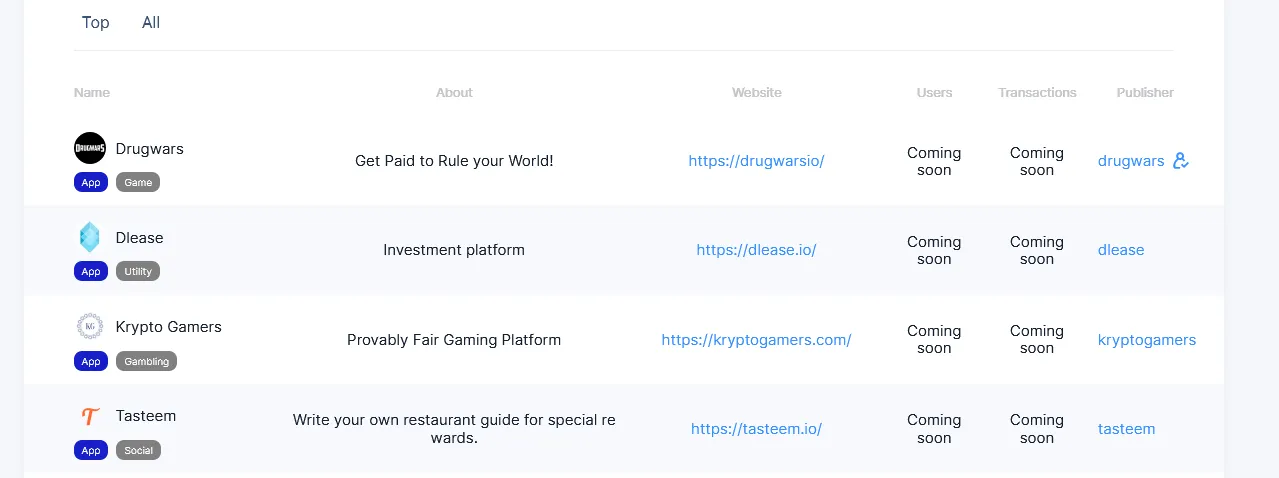Click Coming soon in Drugwars Users column
This screenshot has width=1279, height=478.
click(x=934, y=161)
